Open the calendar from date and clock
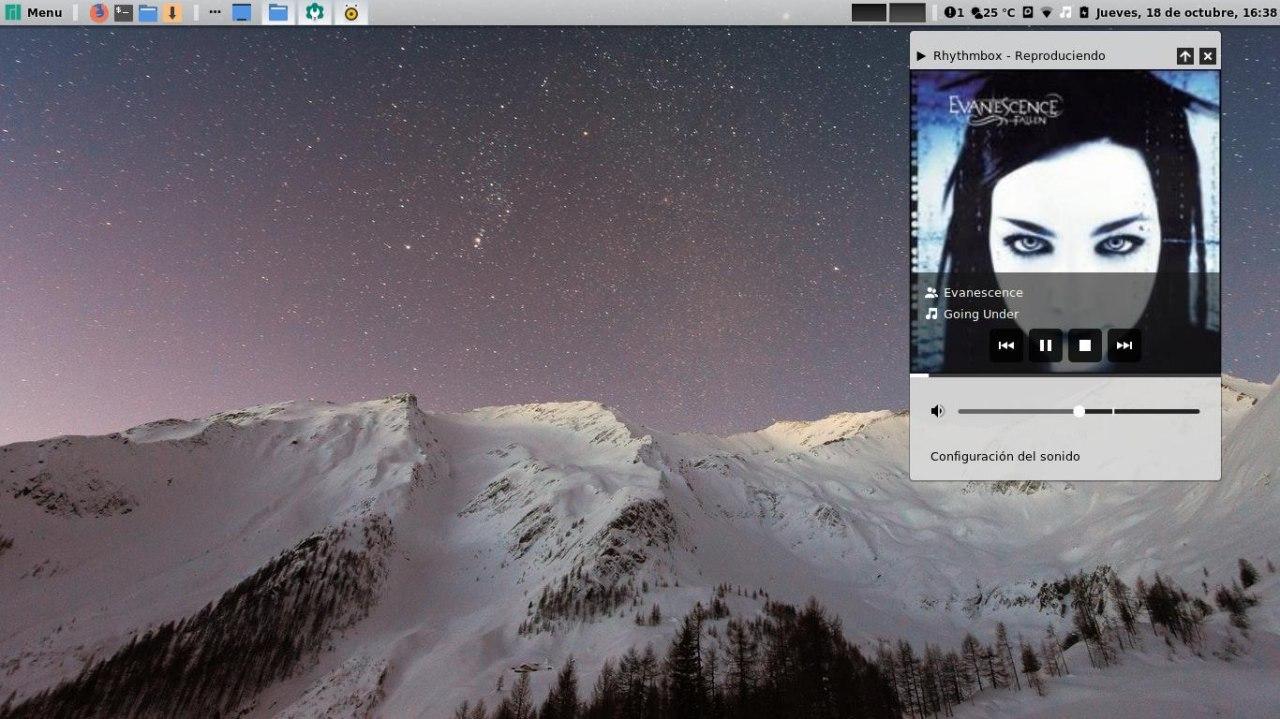Viewport: 1280px width, 719px height. pyautogui.click(x=1186, y=13)
